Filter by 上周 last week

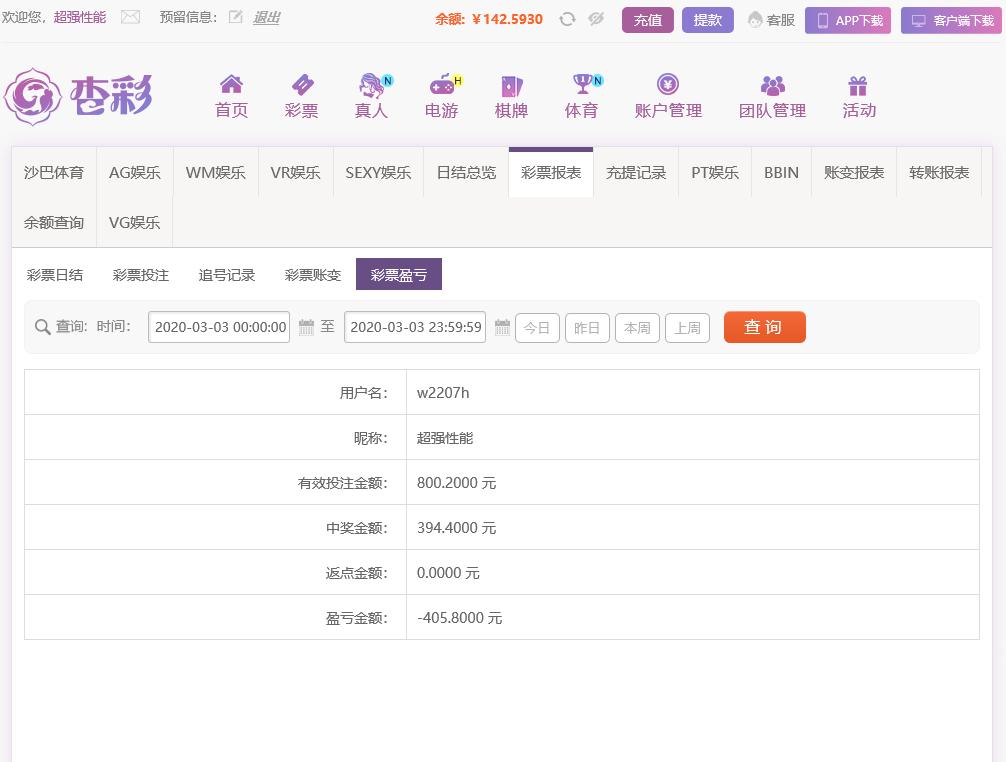(687, 328)
